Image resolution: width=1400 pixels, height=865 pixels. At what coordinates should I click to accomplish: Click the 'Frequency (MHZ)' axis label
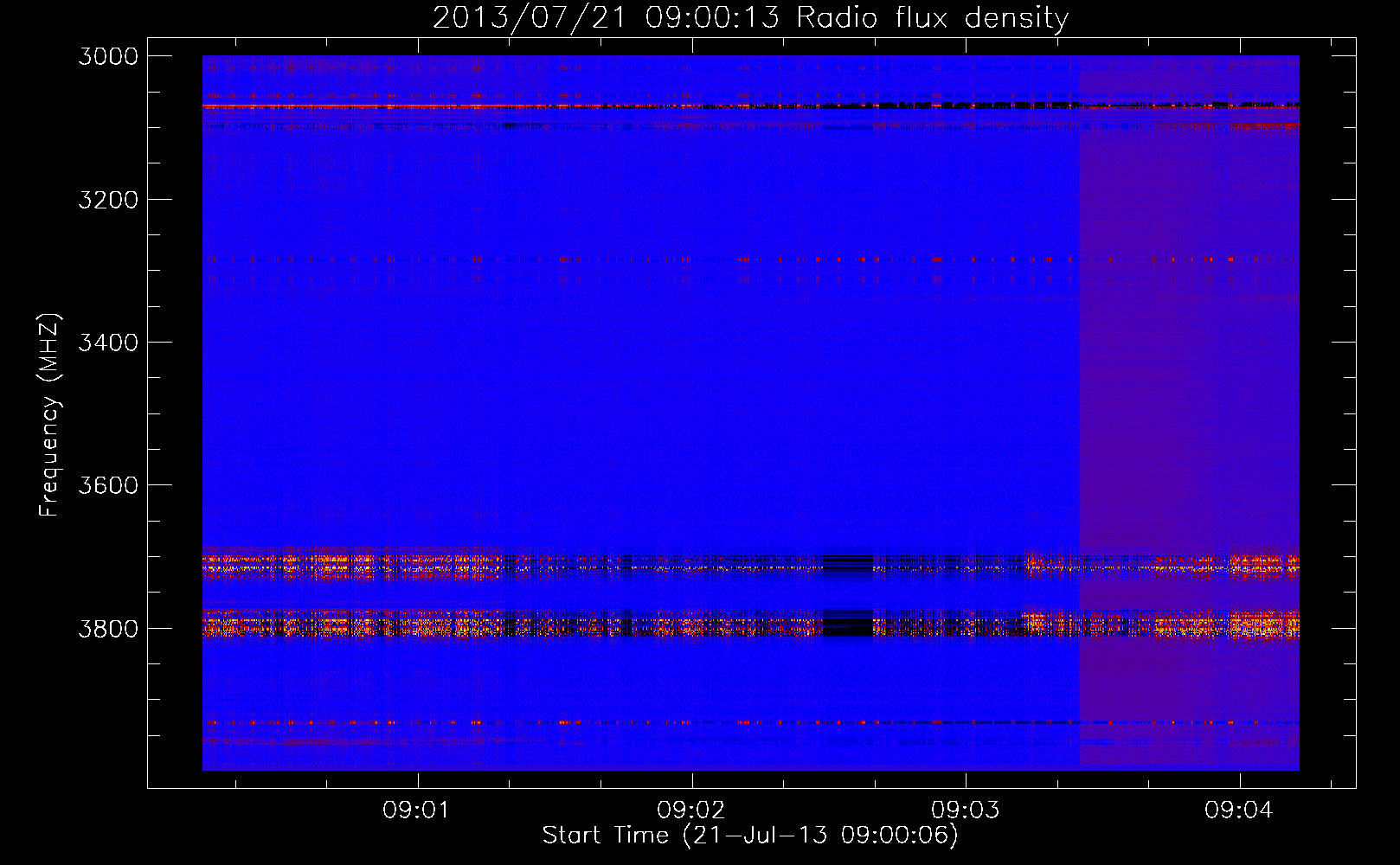pos(49,415)
